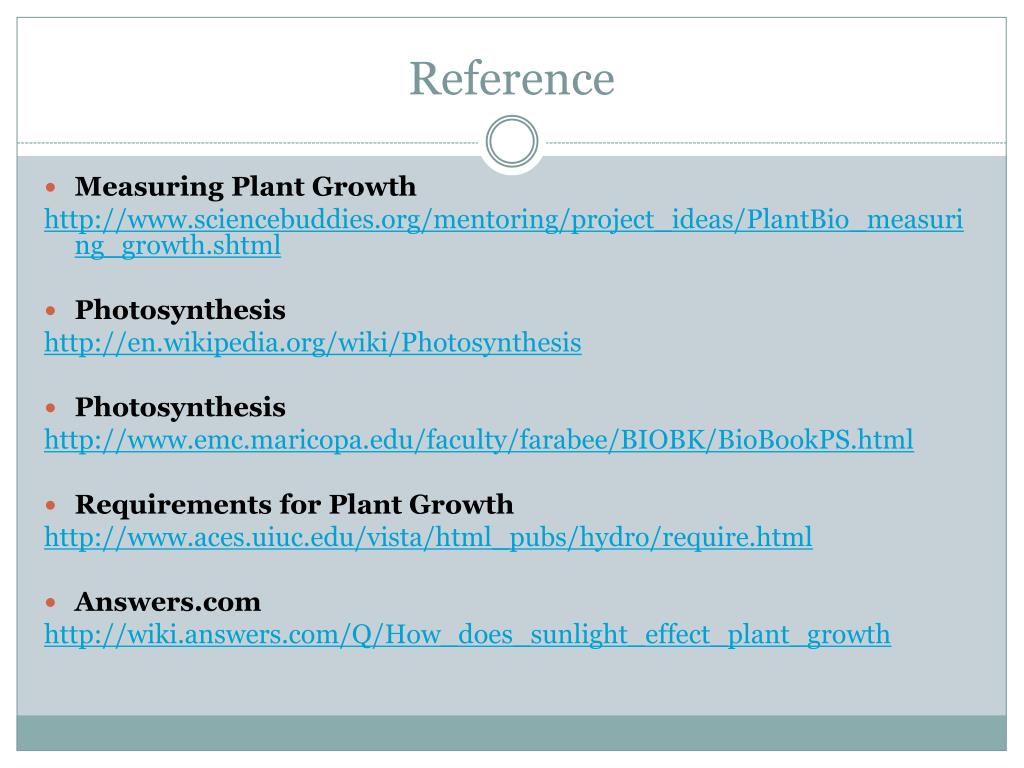Click the first 'Photosynthesis' heading
The height and width of the screenshot is (768, 1024).
180,310
